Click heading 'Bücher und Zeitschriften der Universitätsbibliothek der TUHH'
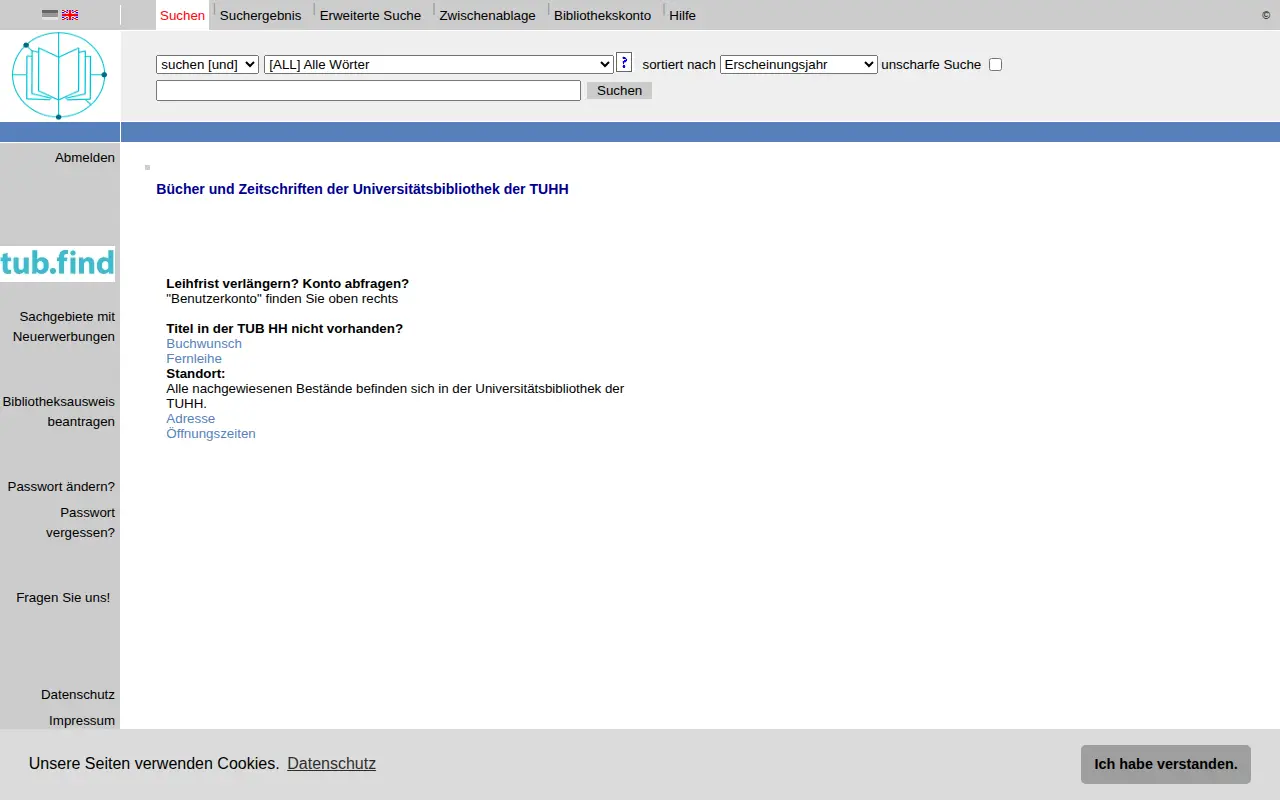The height and width of the screenshot is (800, 1280). click(362, 189)
